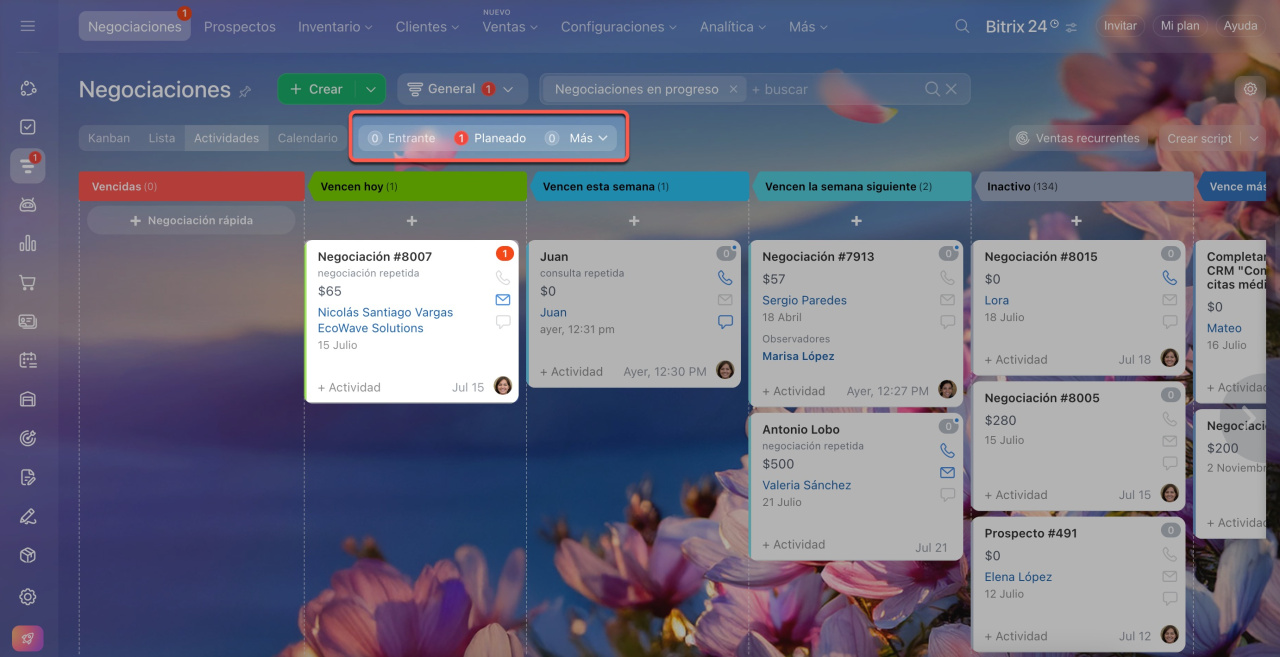The height and width of the screenshot is (657, 1280).
Task: Open the General pipeline dropdown
Action: coord(462,89)
